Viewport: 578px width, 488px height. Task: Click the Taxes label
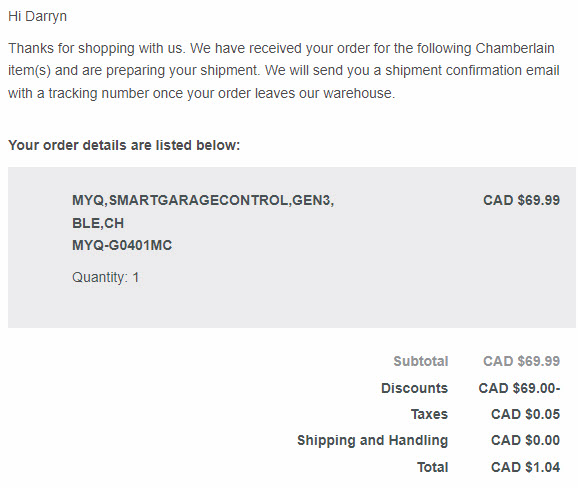[429, 414]
